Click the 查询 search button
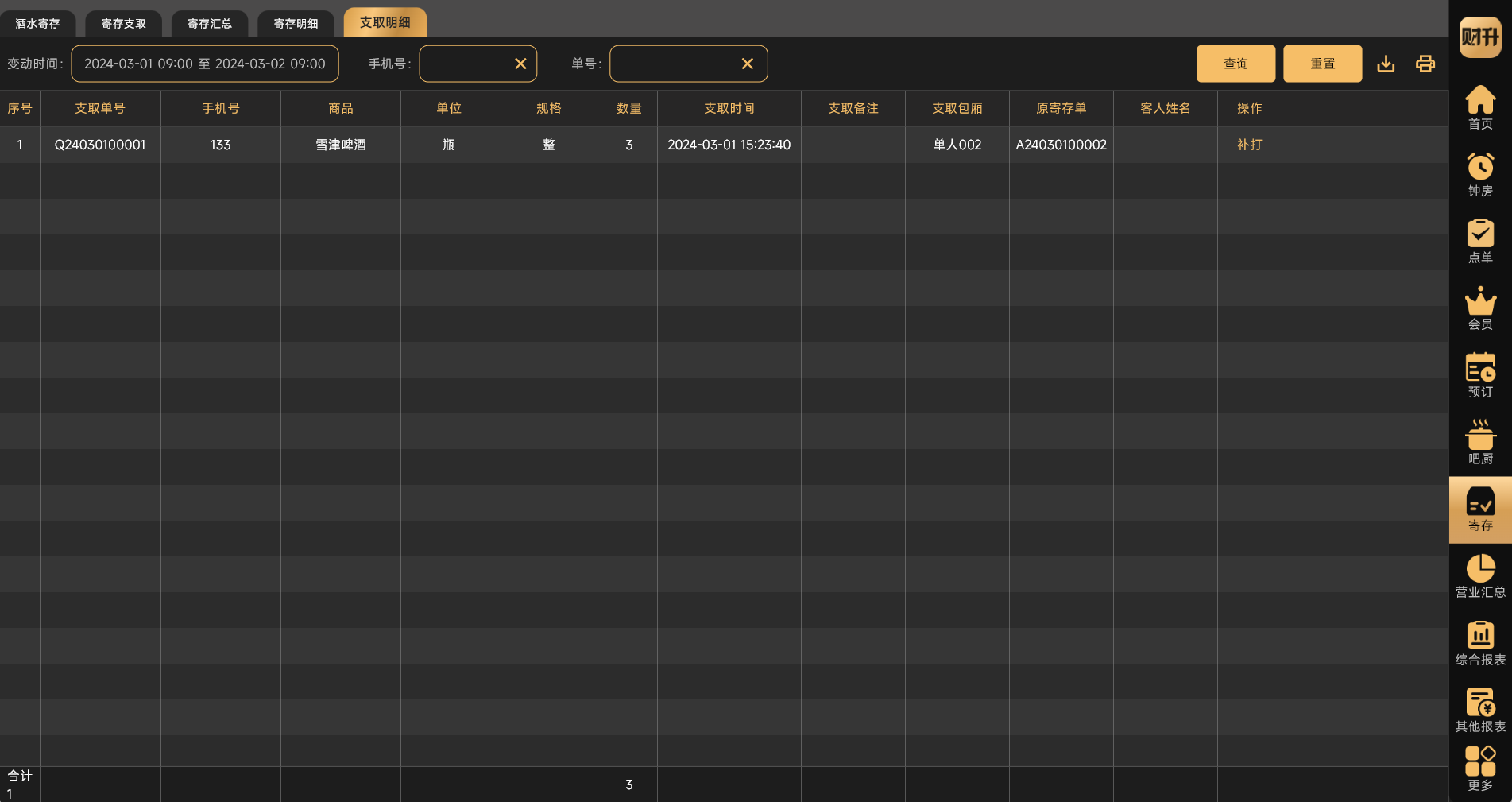Image resolution: width=1512 pixels, height=802 pixels. coord(1236,64)
